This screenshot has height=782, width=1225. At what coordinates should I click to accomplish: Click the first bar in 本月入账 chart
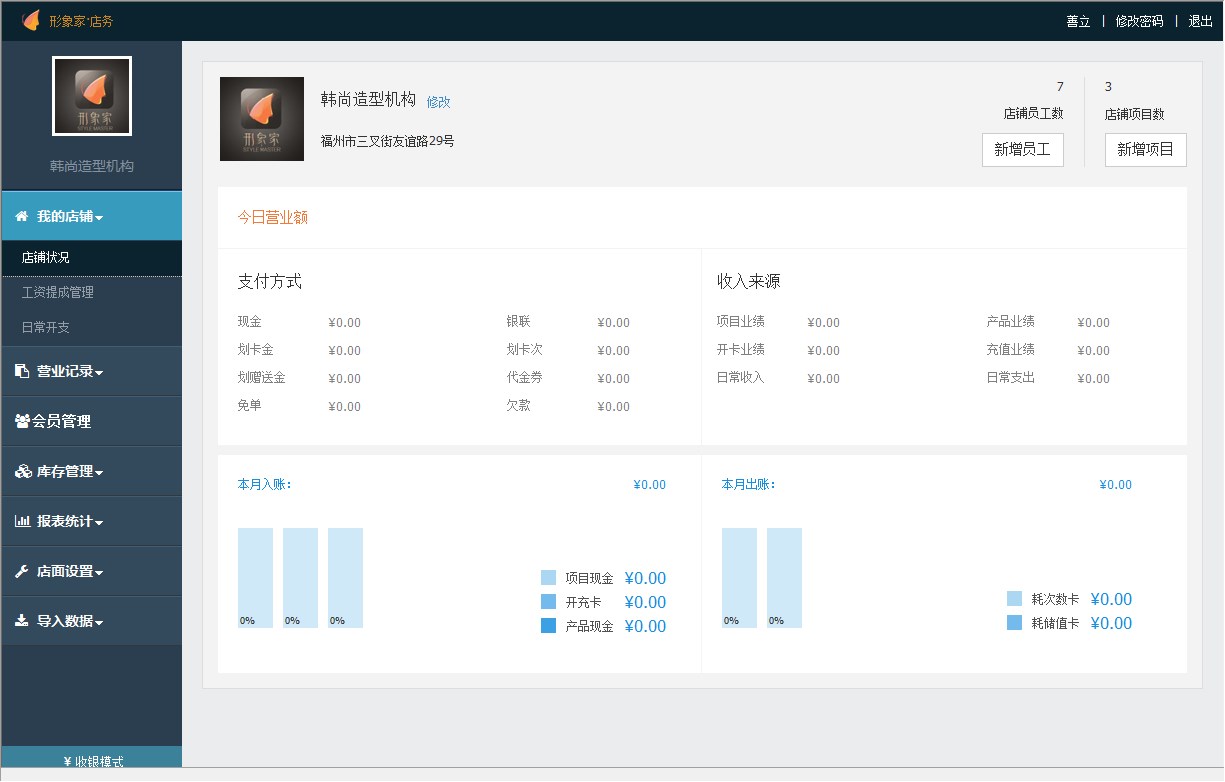(x=255, y=578)
